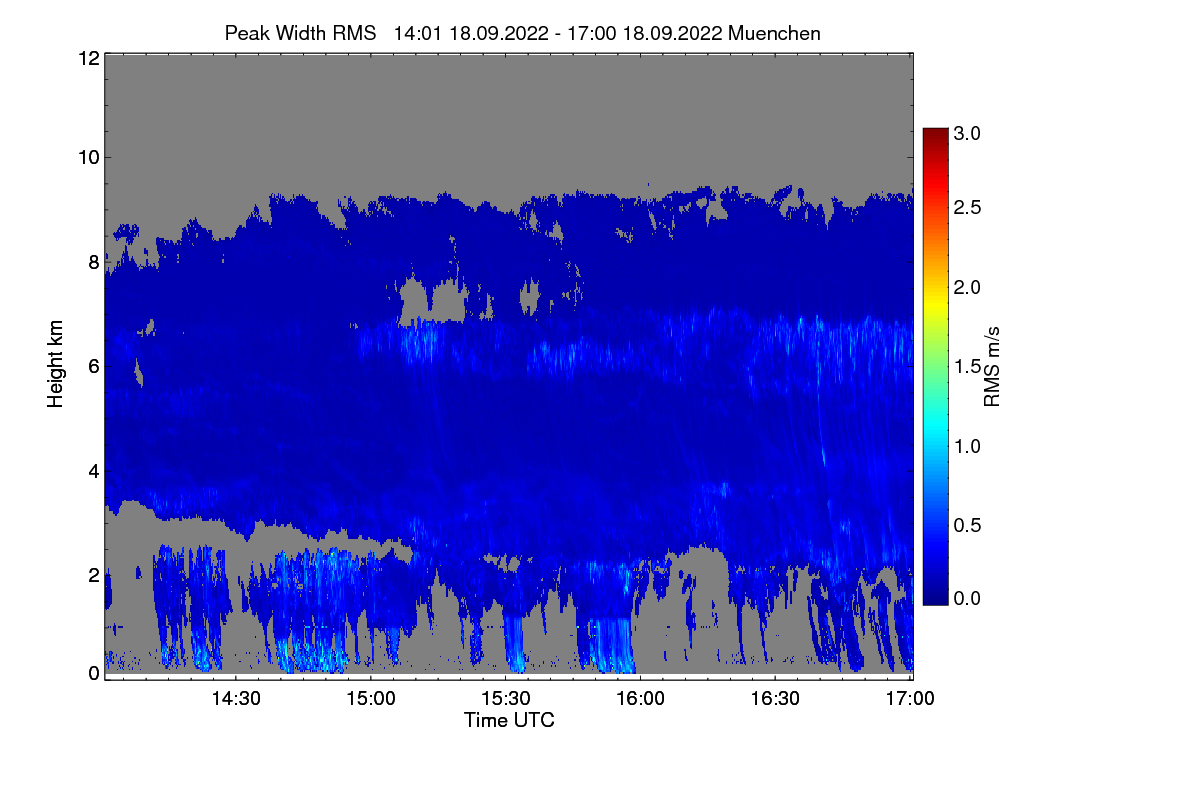Click the 14:30 time tick label
Image resolution: width=1200 pixels, height=800 pixels.
coord(237,698)
